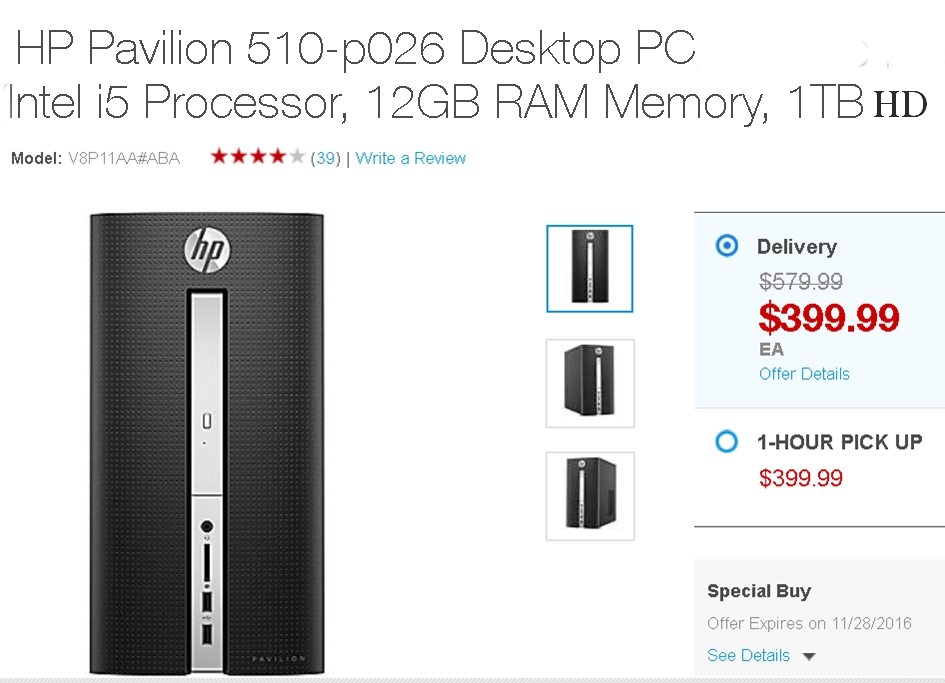The image size is (945, 683).
Task: Click the offer expiry date text
Action: pos(809,623)
